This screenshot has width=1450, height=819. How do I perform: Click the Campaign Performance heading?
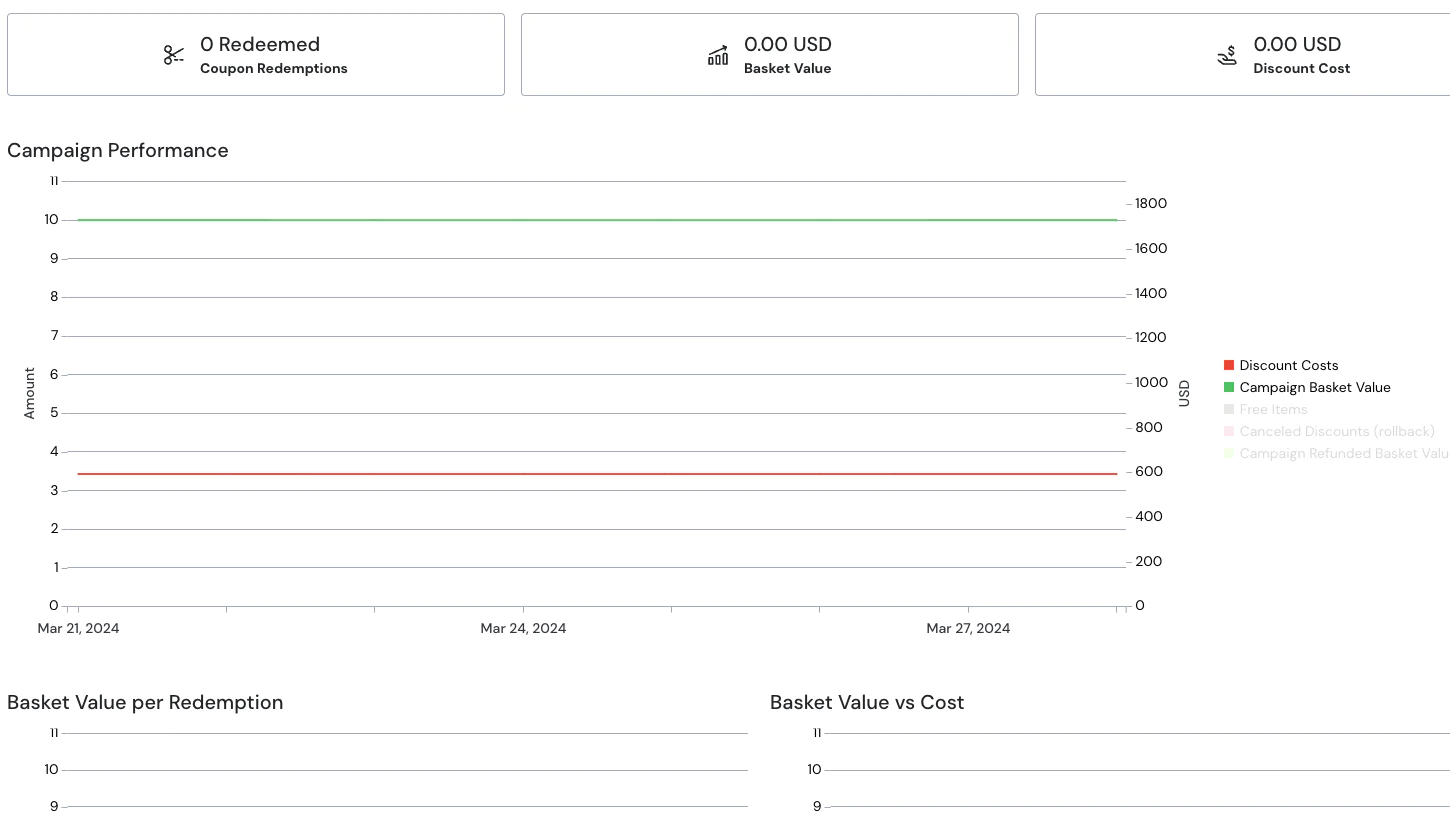[118, 151]
